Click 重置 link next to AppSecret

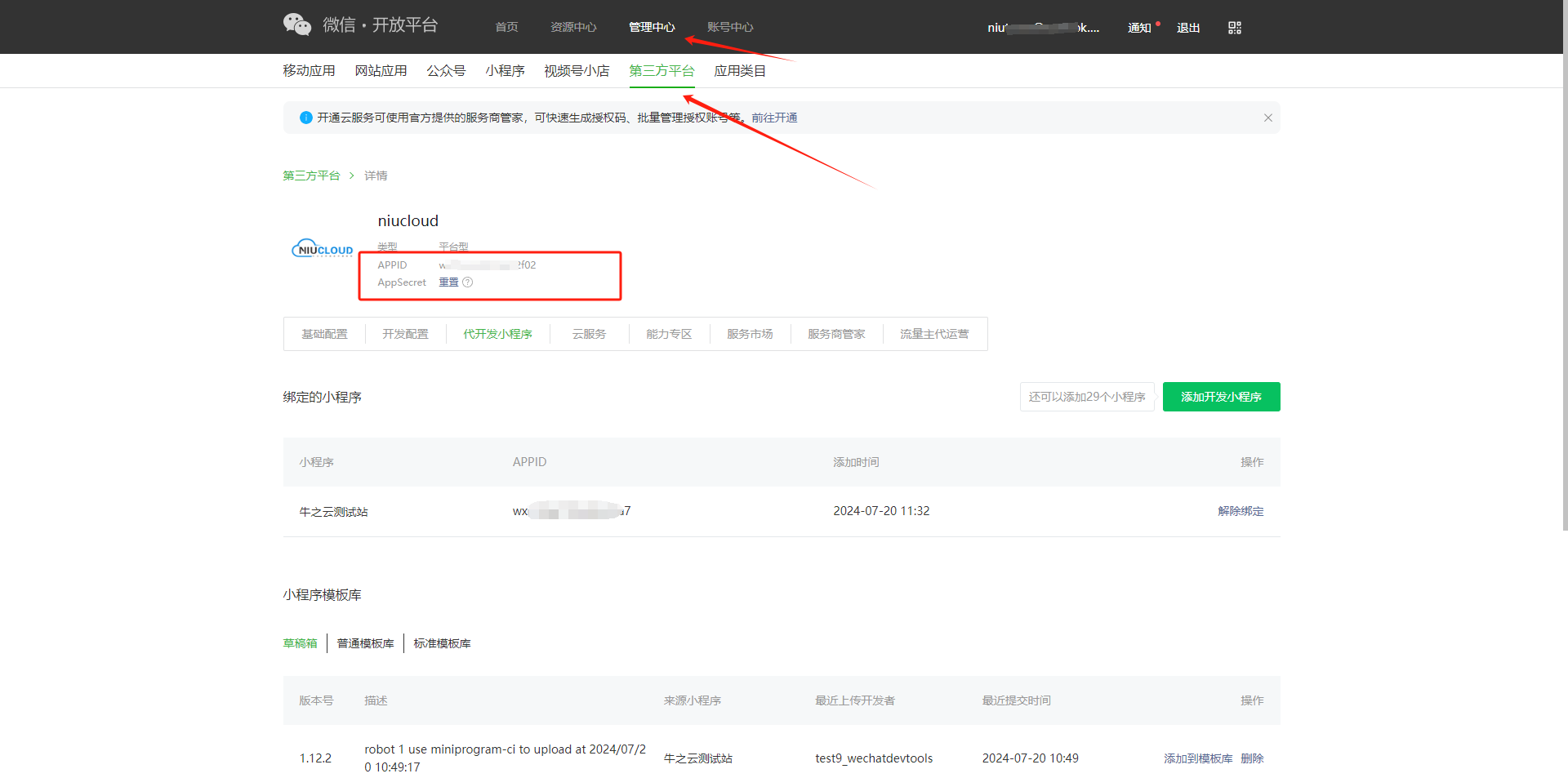click(448, 282)
